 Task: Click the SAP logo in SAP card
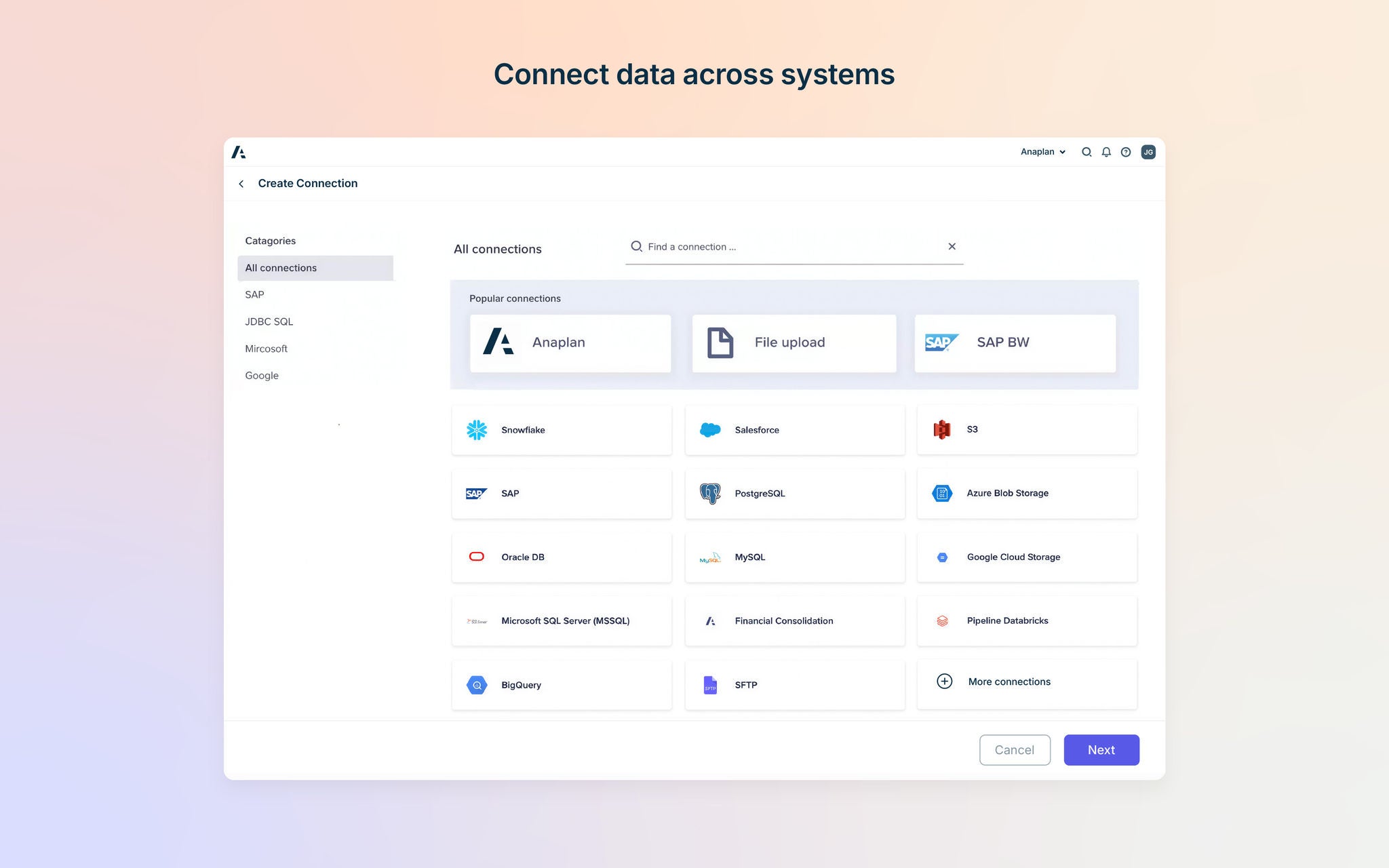(x=476, y=494)
